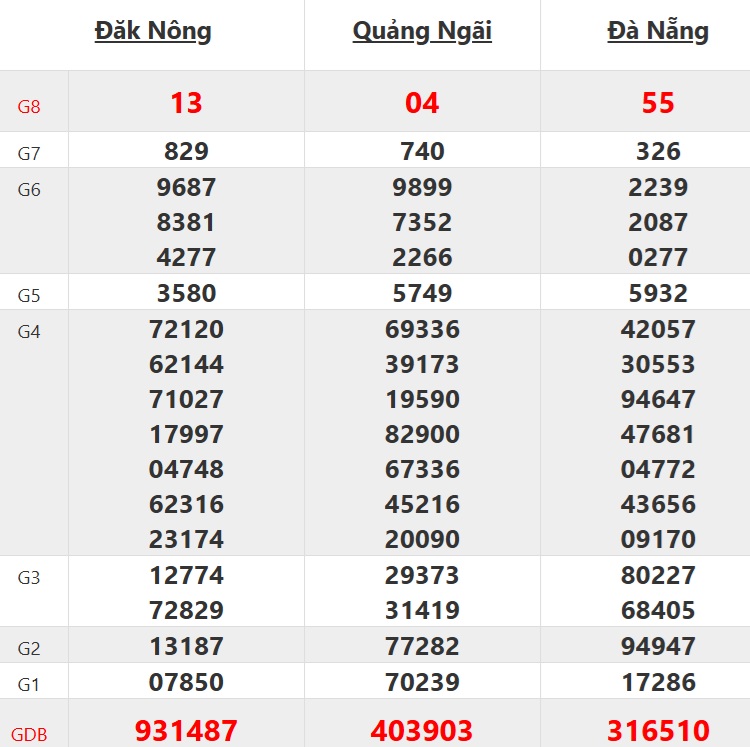Select G4 number 82900 in Quảng Ngãi column
The image size is (750, 747).
422,434
